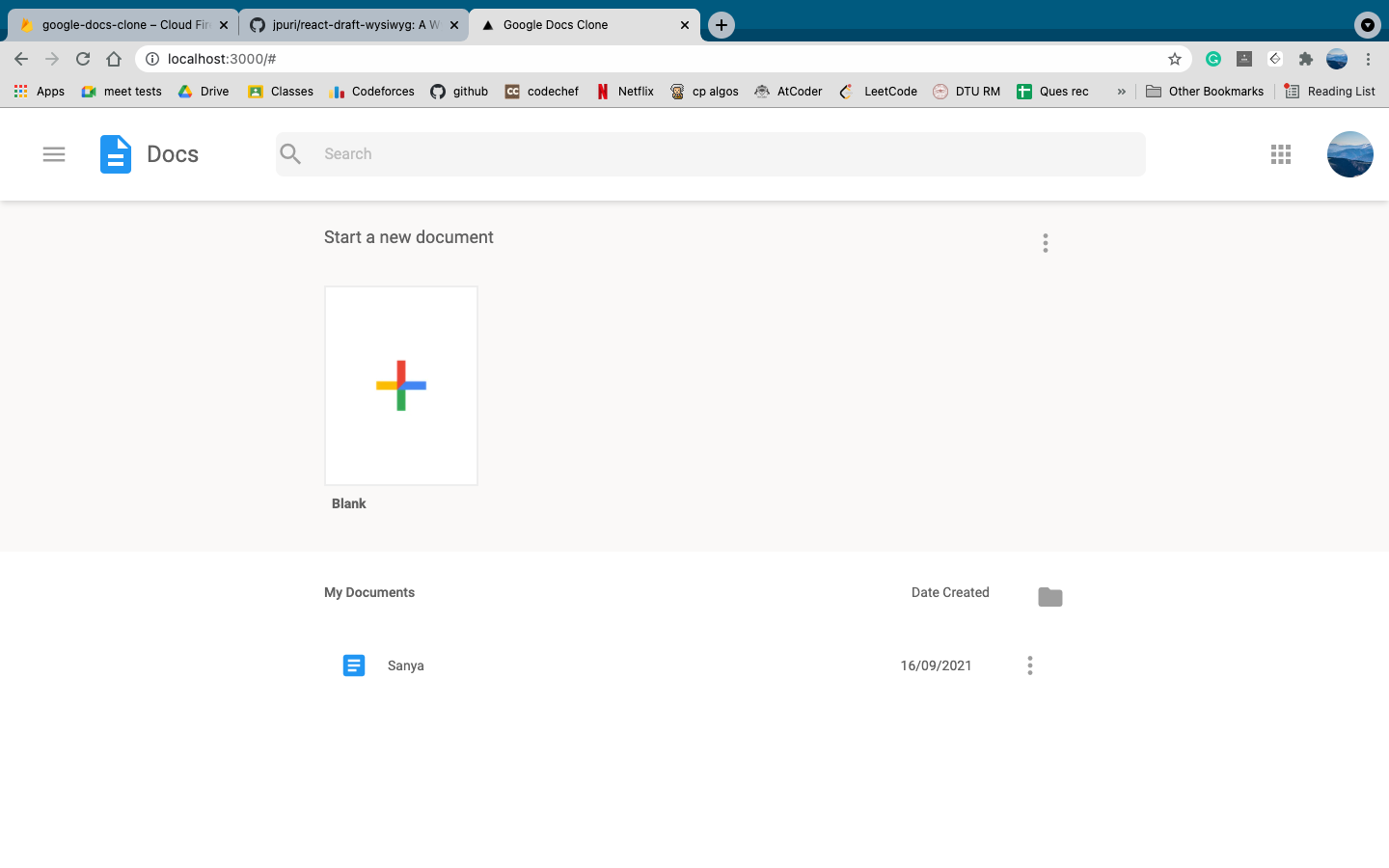The width and height of the screenshot is (1389, 868).
Task: Click the Sanya document file icon
Action: pos(354,665)
